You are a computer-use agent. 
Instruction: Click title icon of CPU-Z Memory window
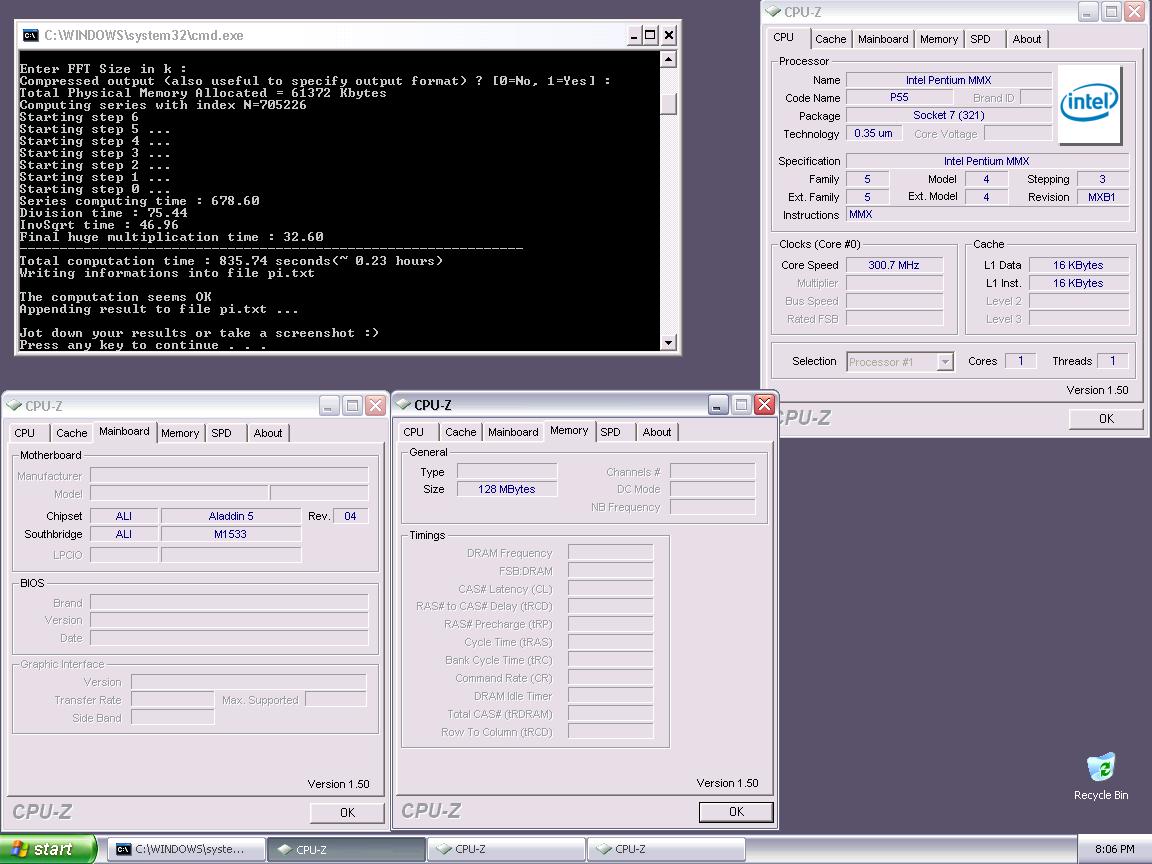[x=403, y=405]
